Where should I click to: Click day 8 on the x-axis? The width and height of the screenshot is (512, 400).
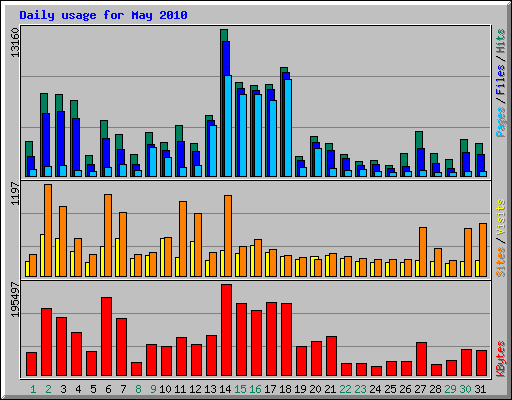(138, 389)
